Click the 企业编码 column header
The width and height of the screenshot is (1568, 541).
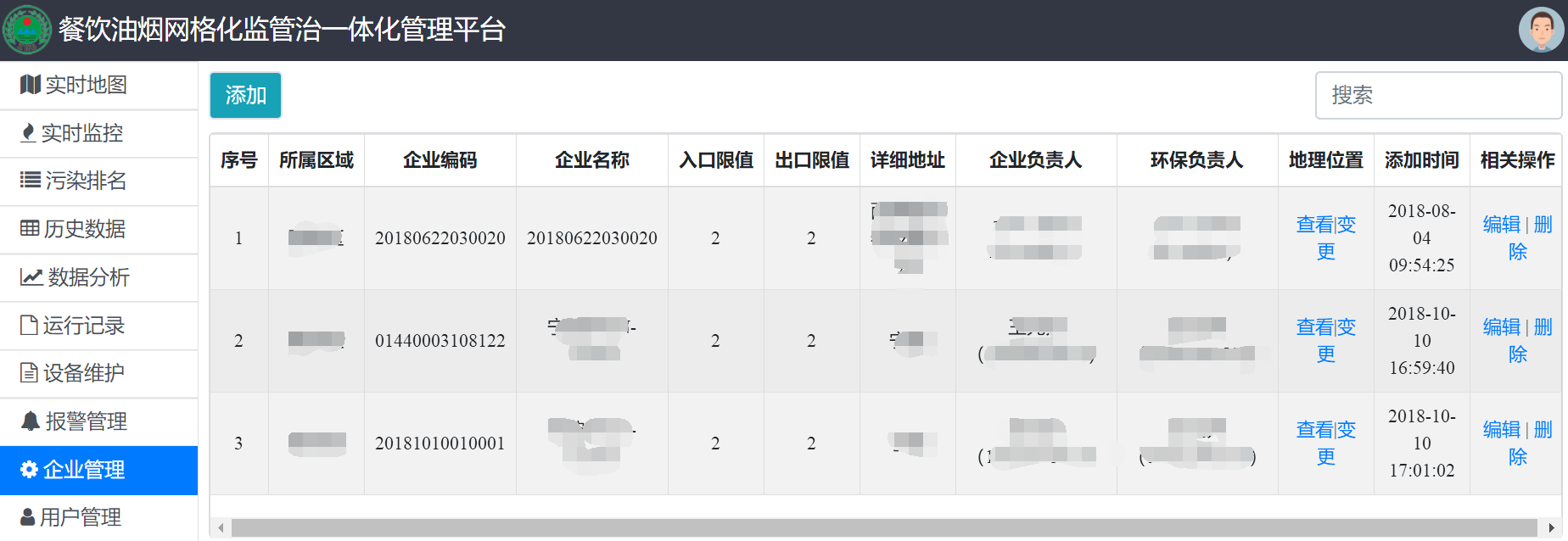point(440,160)
